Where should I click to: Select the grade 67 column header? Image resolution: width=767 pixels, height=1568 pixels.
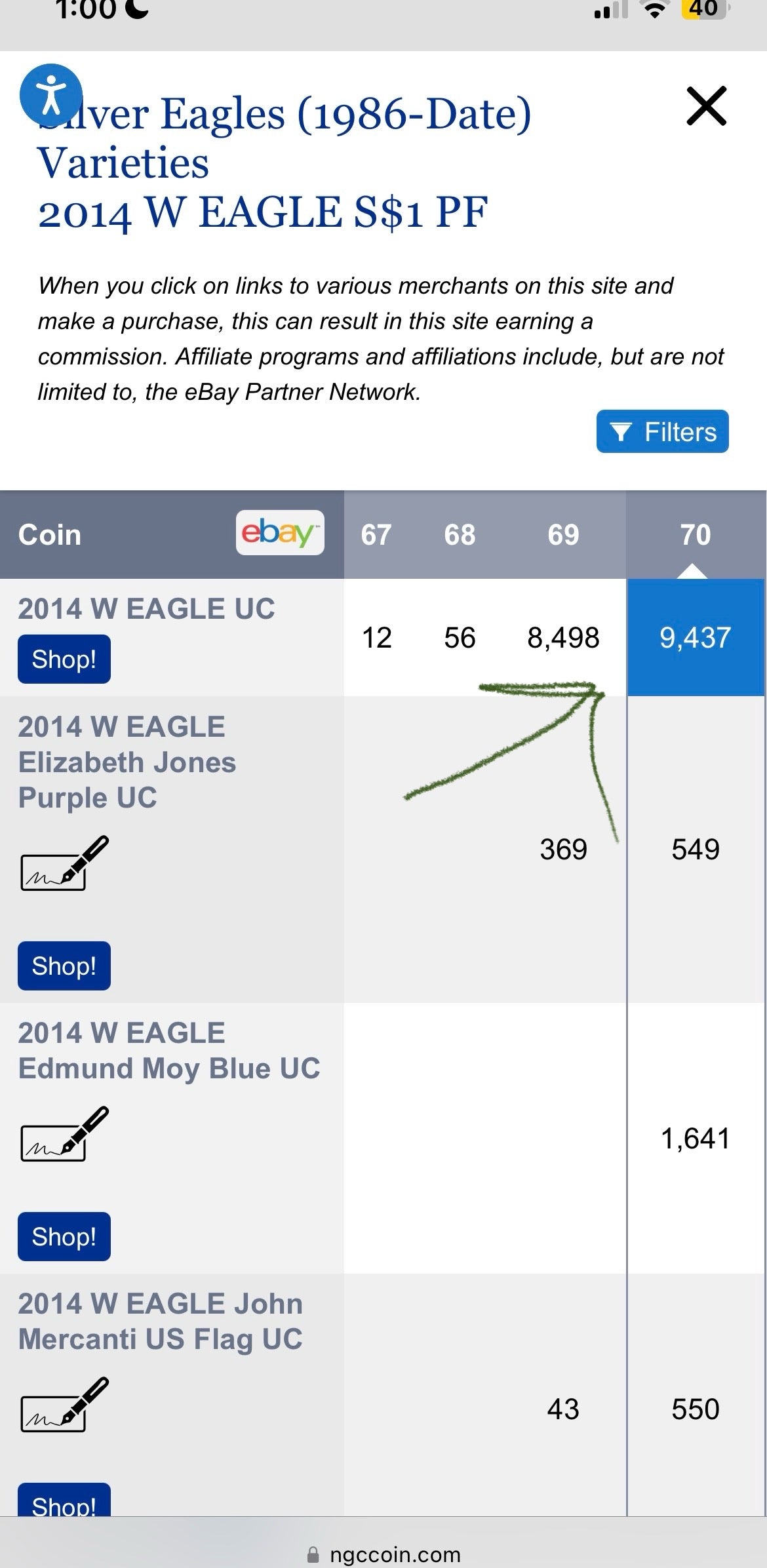pyautogui.click(x=376, y=535)
